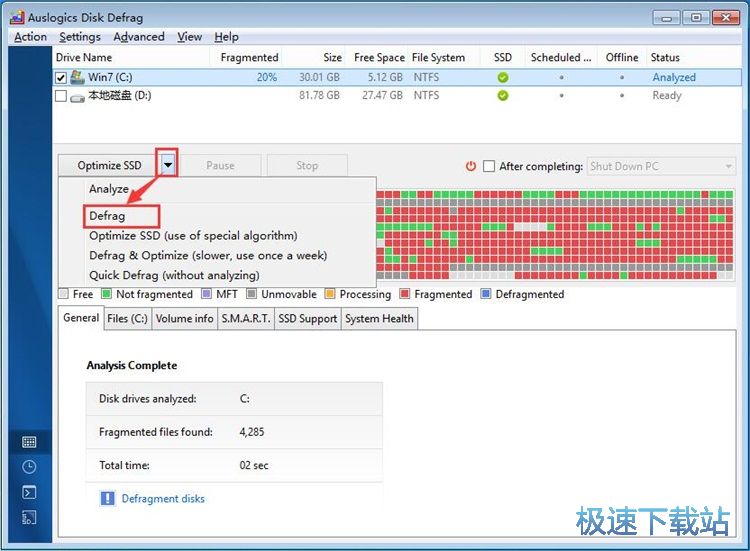The height and width of the screenshot is (551, 750).
Task: Click the Win7 (C:) drive icon
Action: point(77,77)
